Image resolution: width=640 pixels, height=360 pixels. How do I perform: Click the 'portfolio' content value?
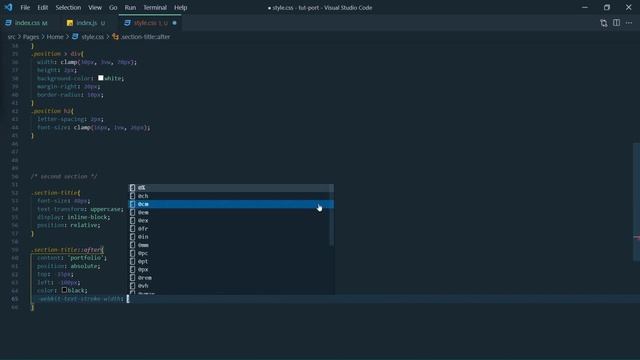tap(87, 258)
